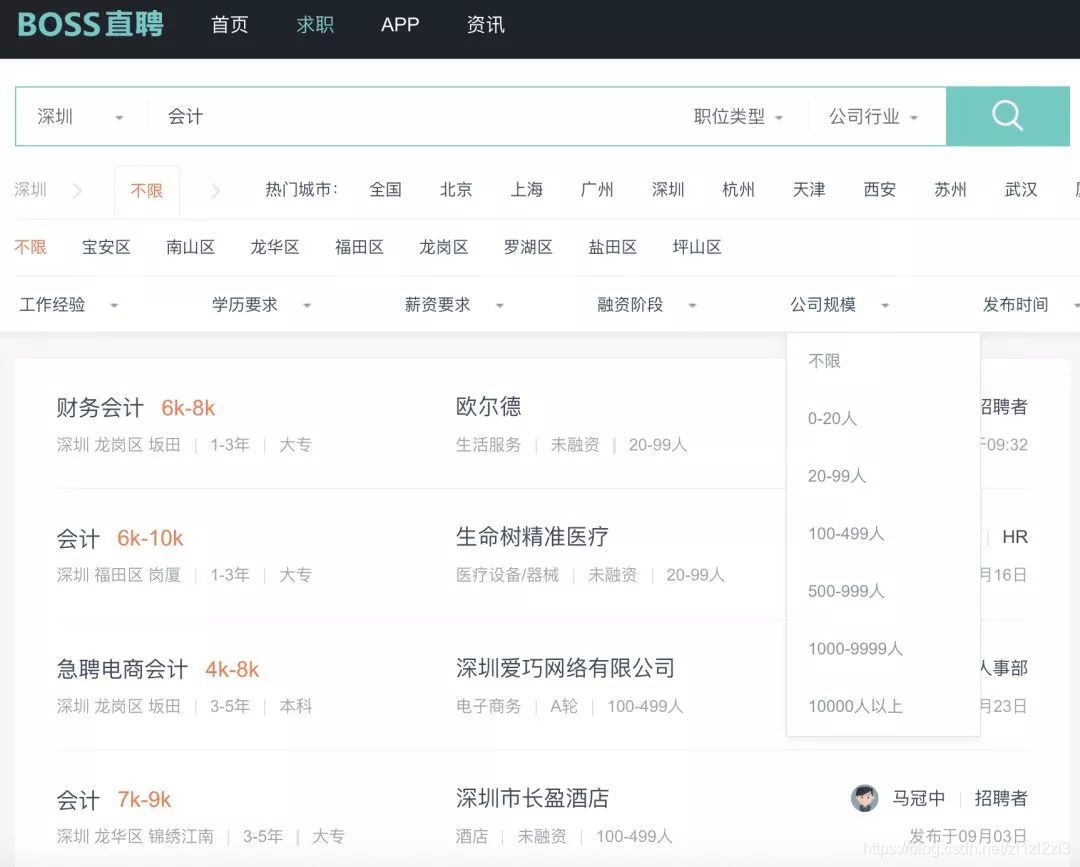
Task: Open 深圳爱巧网络有限公司 company page
Action: click(565, 667)
